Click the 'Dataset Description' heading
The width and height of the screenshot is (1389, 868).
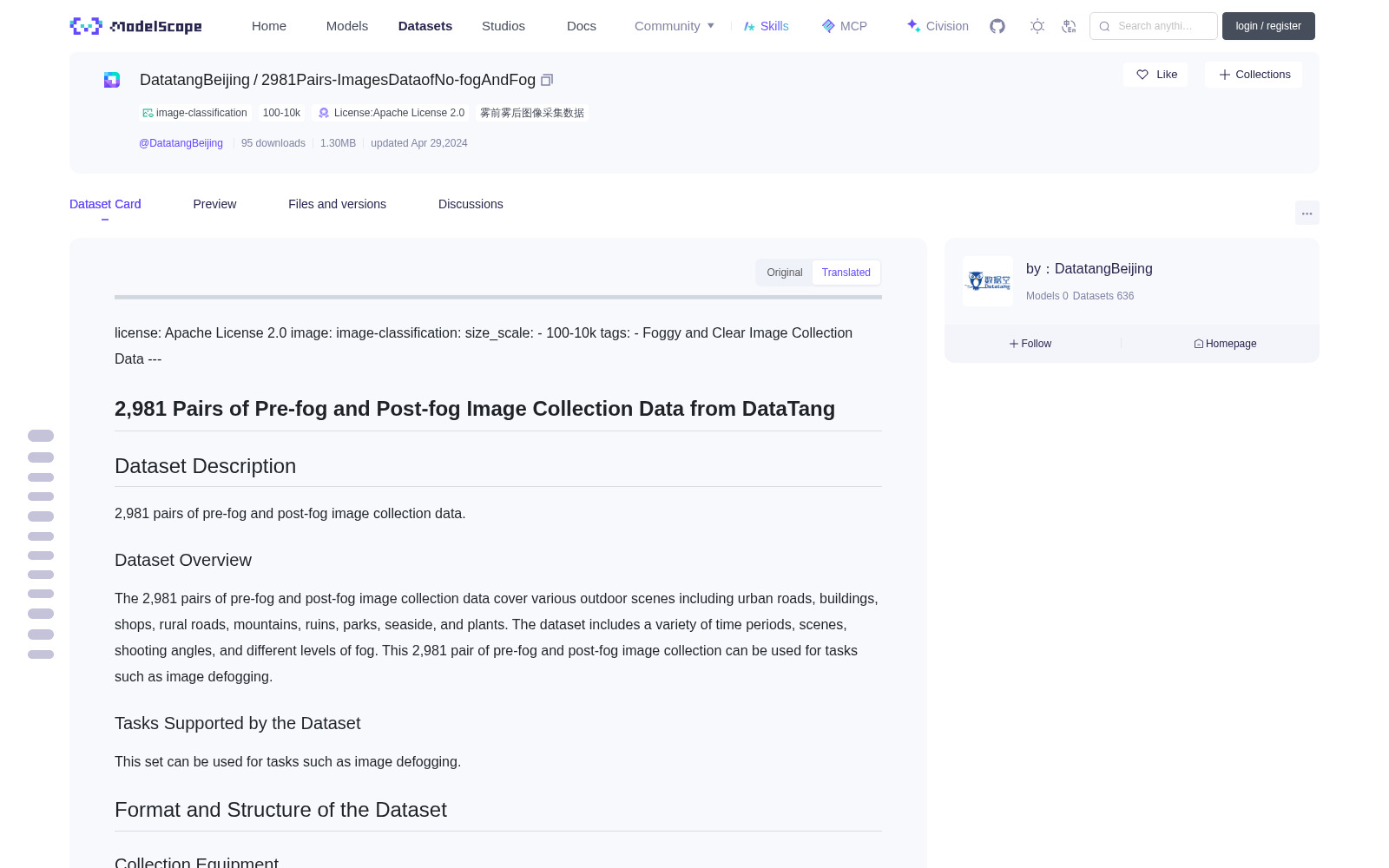(205, 466)
